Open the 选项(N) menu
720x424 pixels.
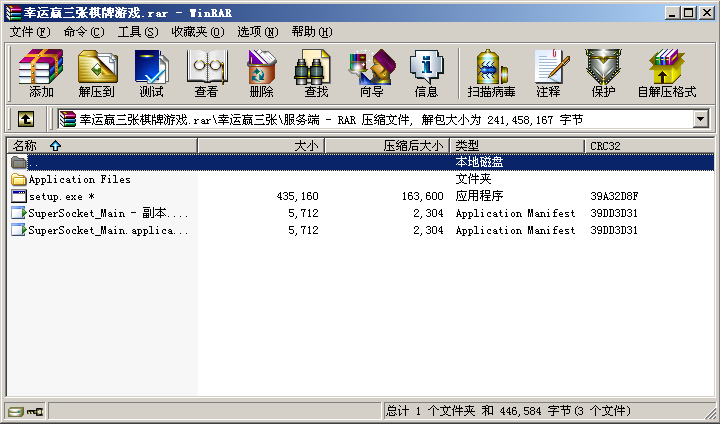258,32
